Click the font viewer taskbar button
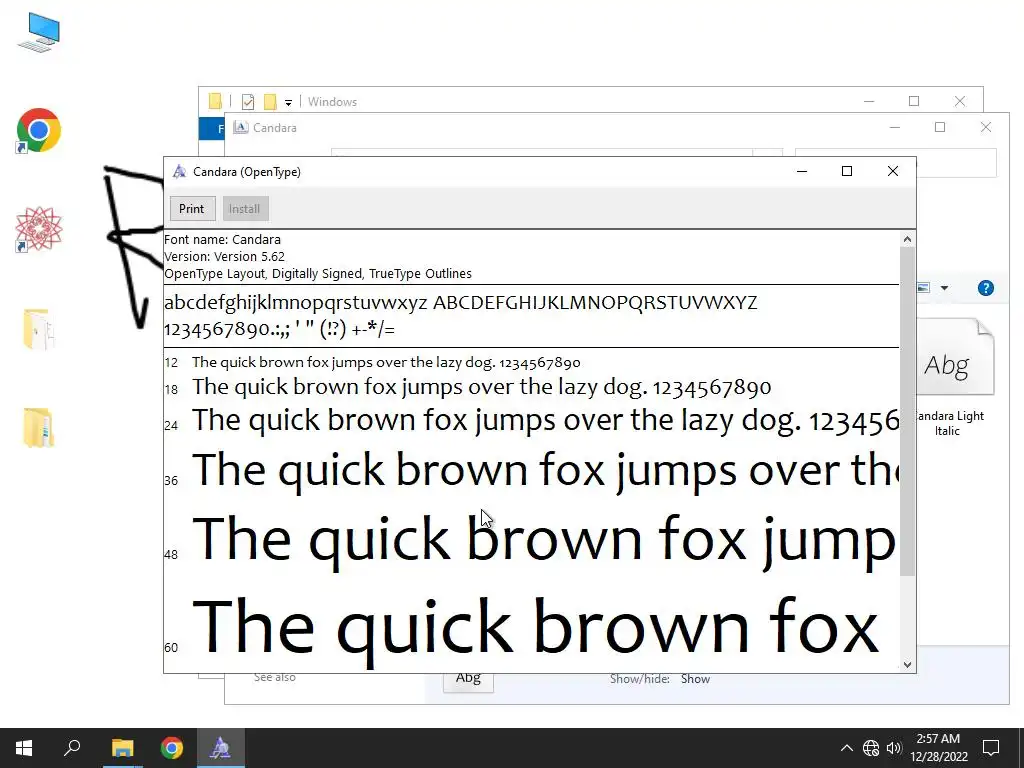Image resolution: width=1024 pixels, height=768 pixels. (x=220, y=748)
